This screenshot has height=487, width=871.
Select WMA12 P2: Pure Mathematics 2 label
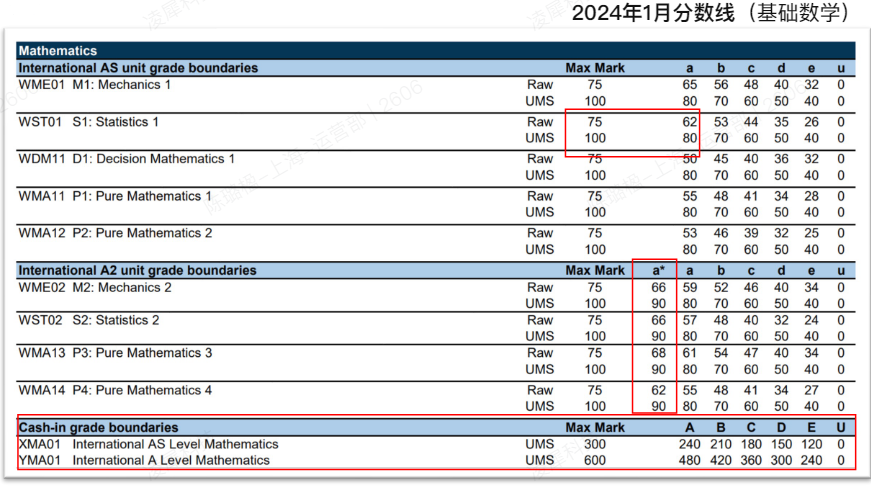coord(115,233)
